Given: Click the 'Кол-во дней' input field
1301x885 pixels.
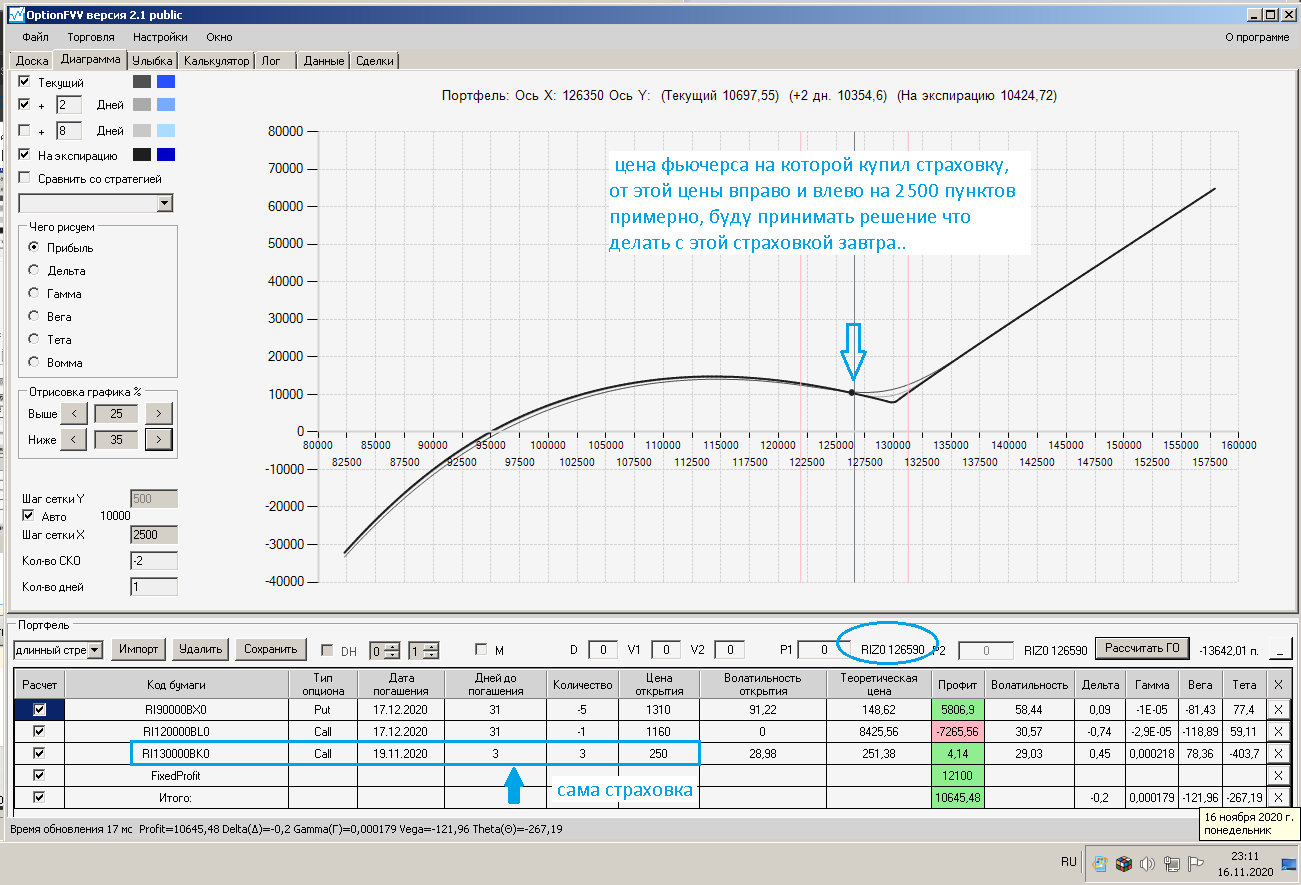Looking at the screenshot, I should pos(154,587).
